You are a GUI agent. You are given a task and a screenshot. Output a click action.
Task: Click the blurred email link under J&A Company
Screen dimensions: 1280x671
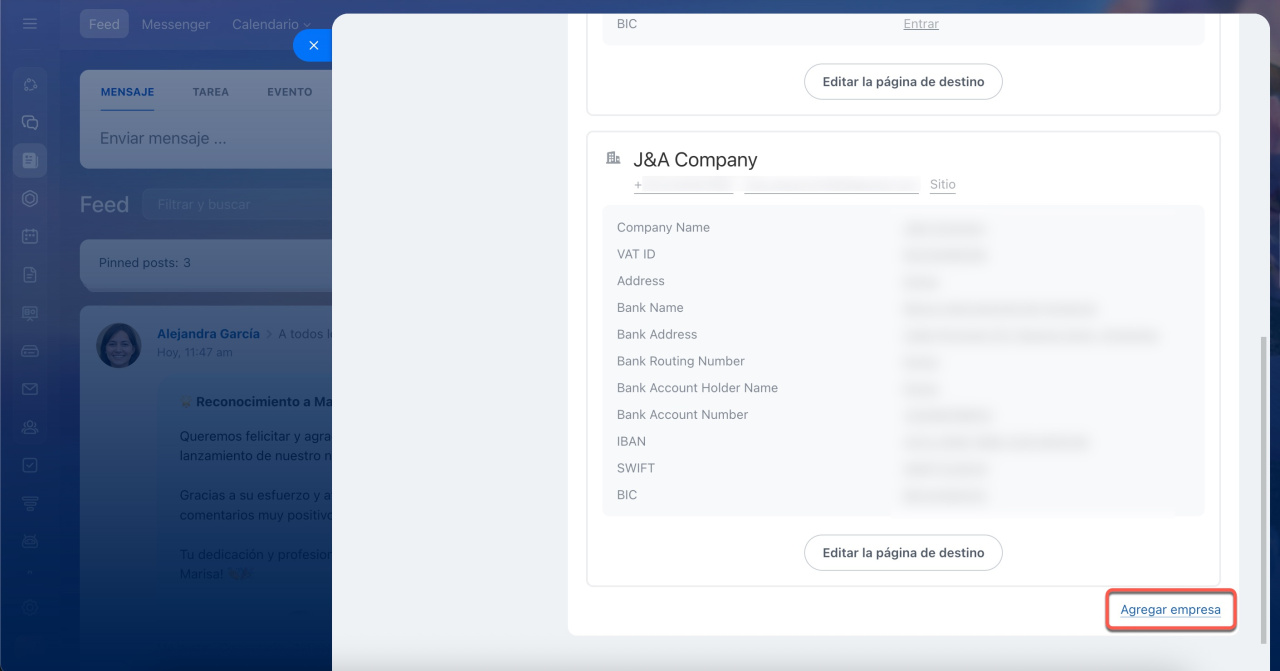pos(831,185)
